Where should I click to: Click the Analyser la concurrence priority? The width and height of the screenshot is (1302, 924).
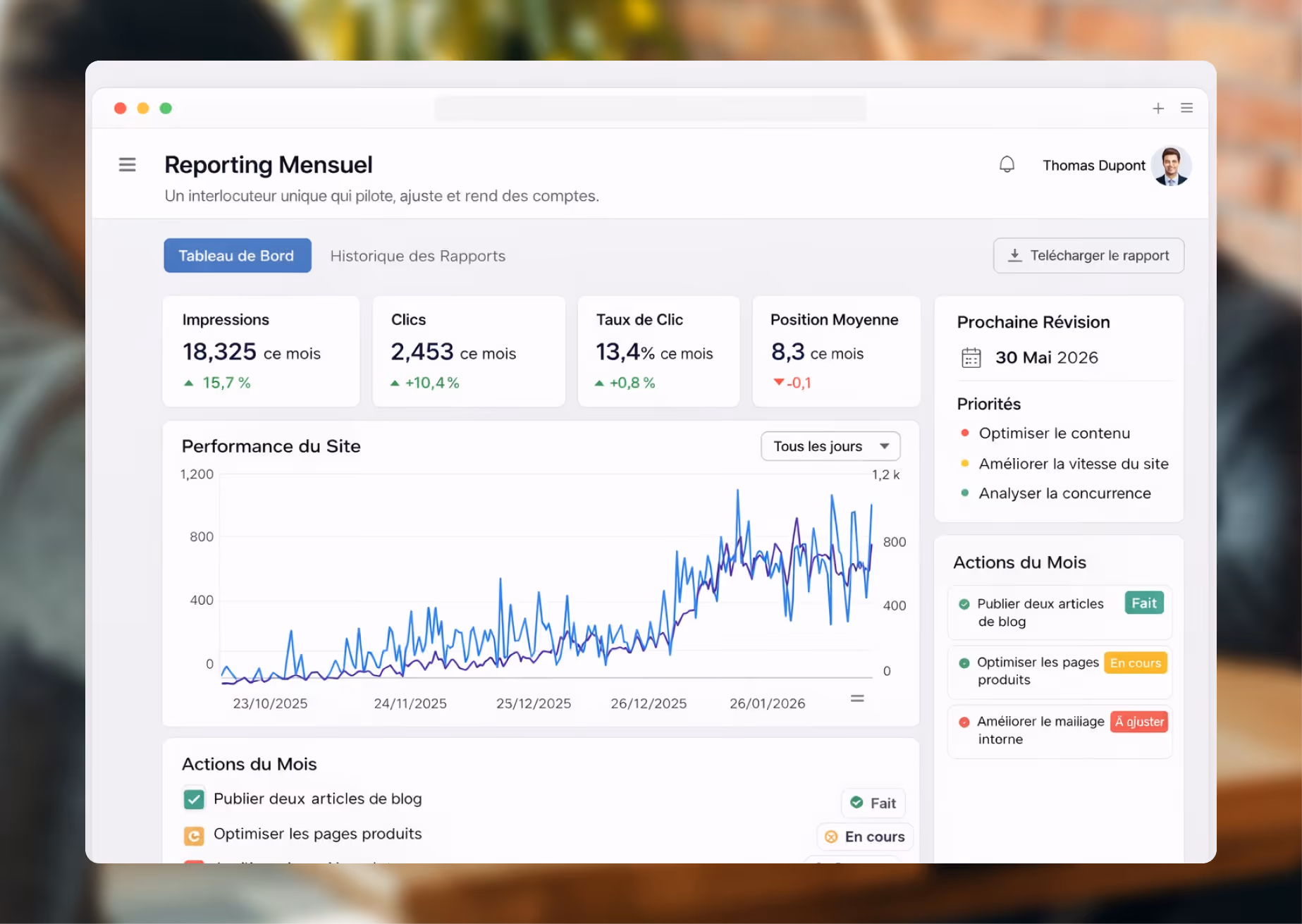point(1064,493)
